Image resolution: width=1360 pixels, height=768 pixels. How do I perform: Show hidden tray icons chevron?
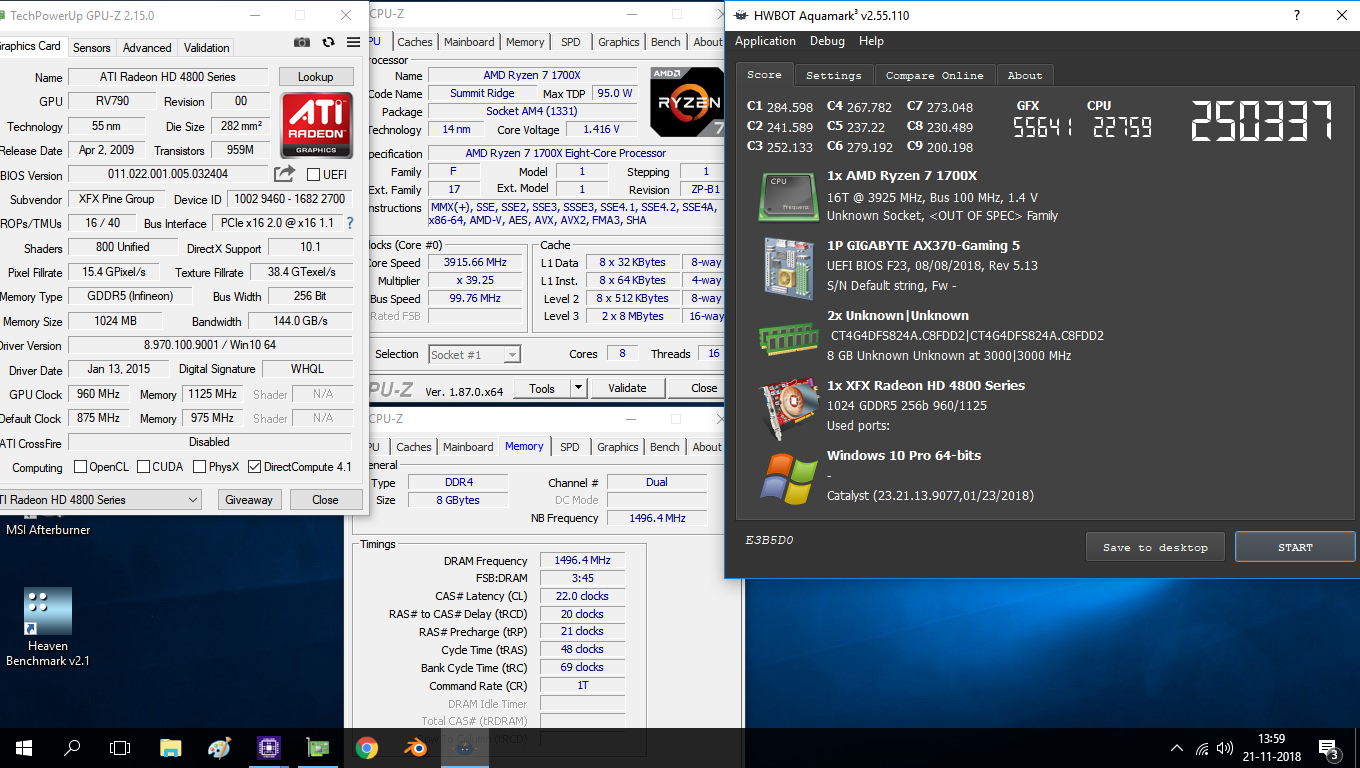(x=1177, y=748)
